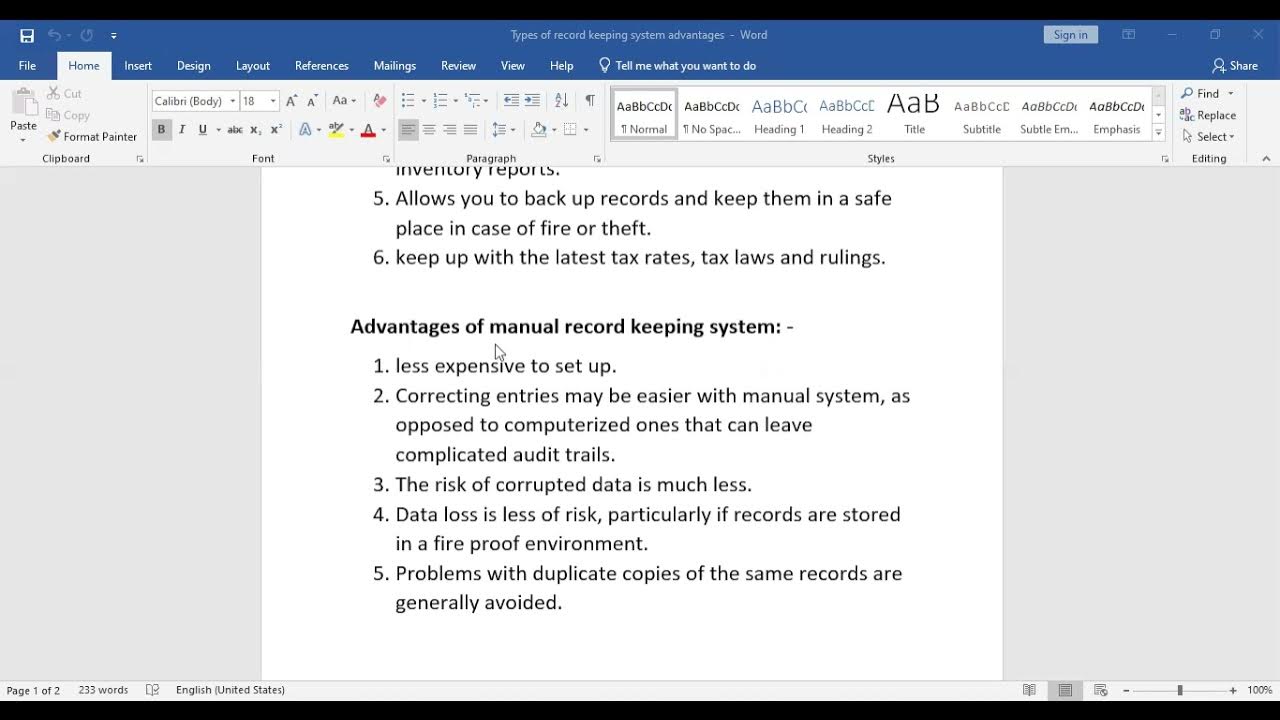Click the 233 words count in status bar
1280x720 pixels.
pos(103,690)
